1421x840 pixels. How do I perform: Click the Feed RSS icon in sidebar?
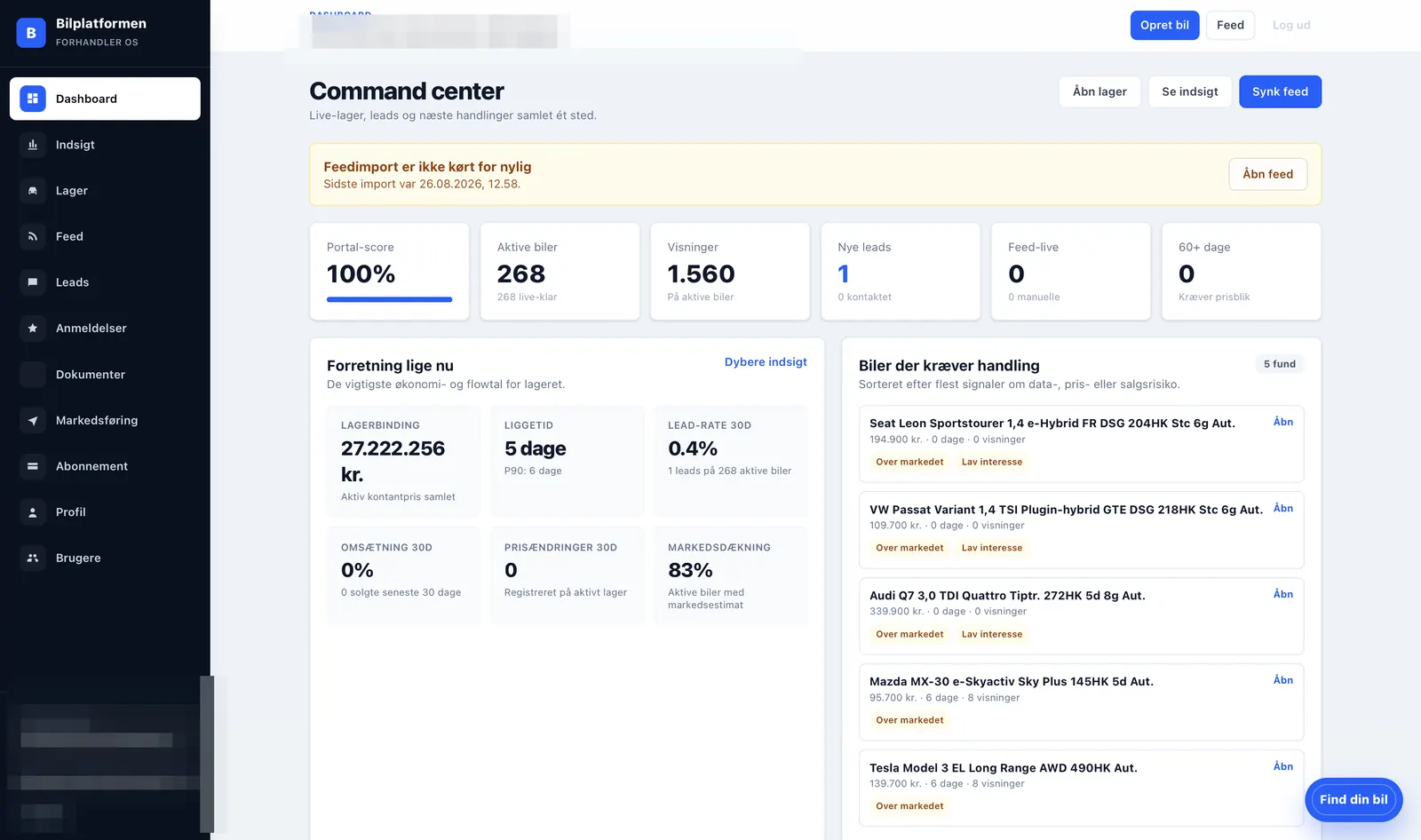[33, 236]
